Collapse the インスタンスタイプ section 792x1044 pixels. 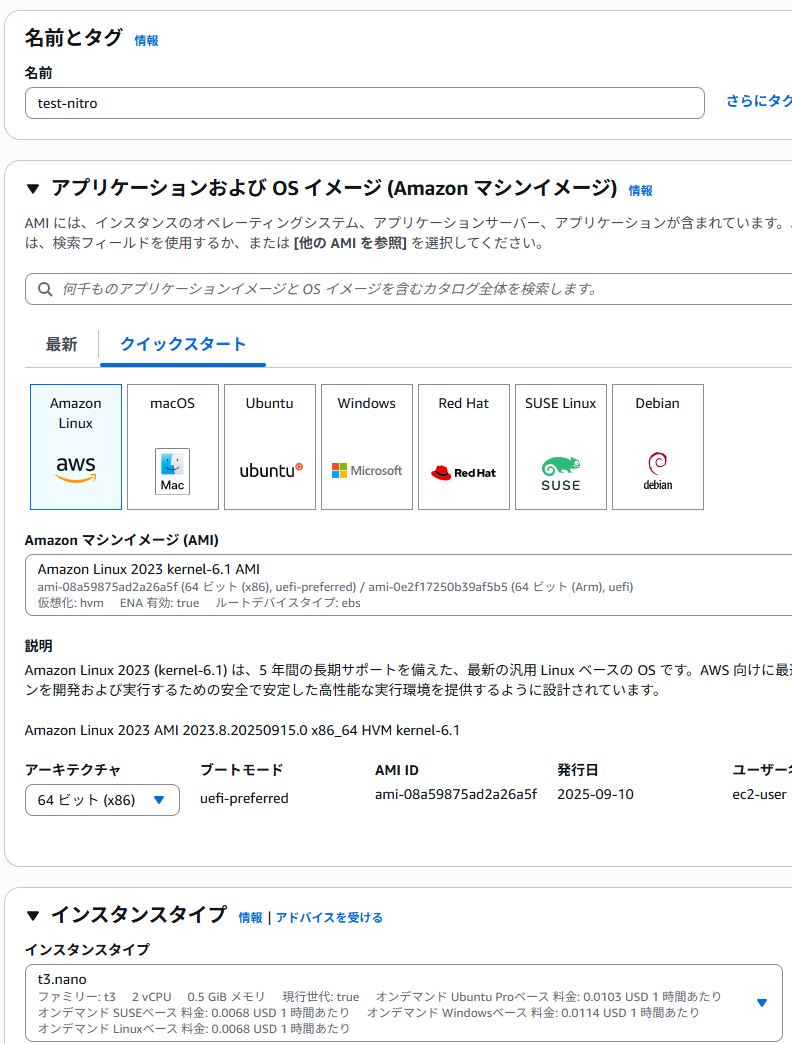click(x=33, y=916)
